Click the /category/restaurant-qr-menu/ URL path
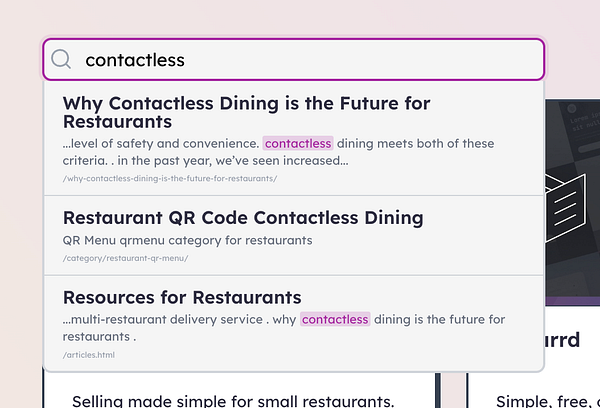This screenshot has width=600, height=408. 125,258
